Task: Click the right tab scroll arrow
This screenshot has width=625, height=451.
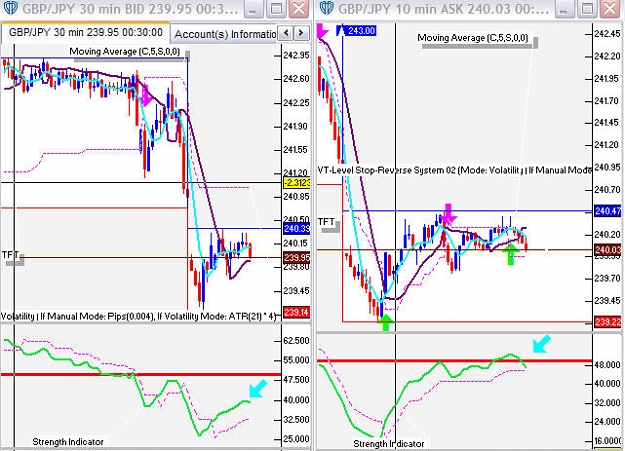Action: (301, 33)
